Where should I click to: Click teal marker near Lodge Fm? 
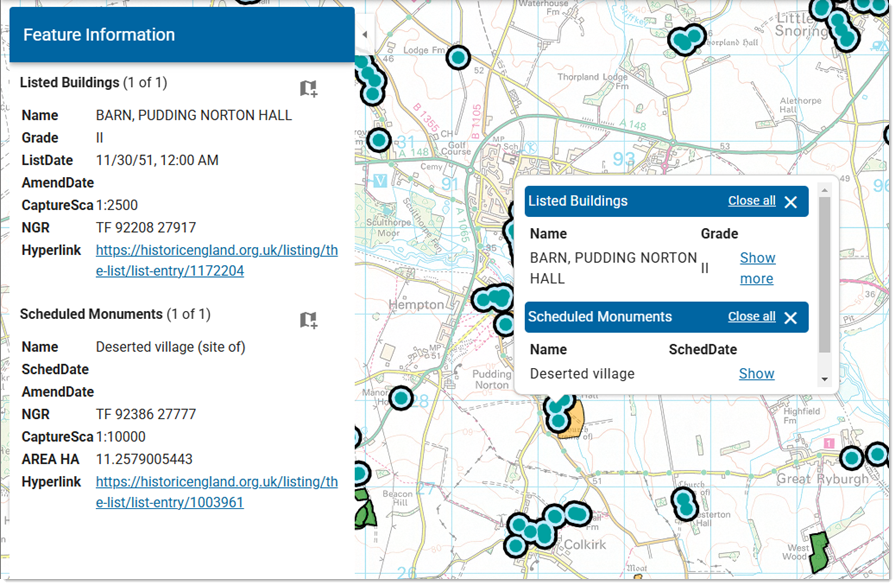[x=458, y=58]
